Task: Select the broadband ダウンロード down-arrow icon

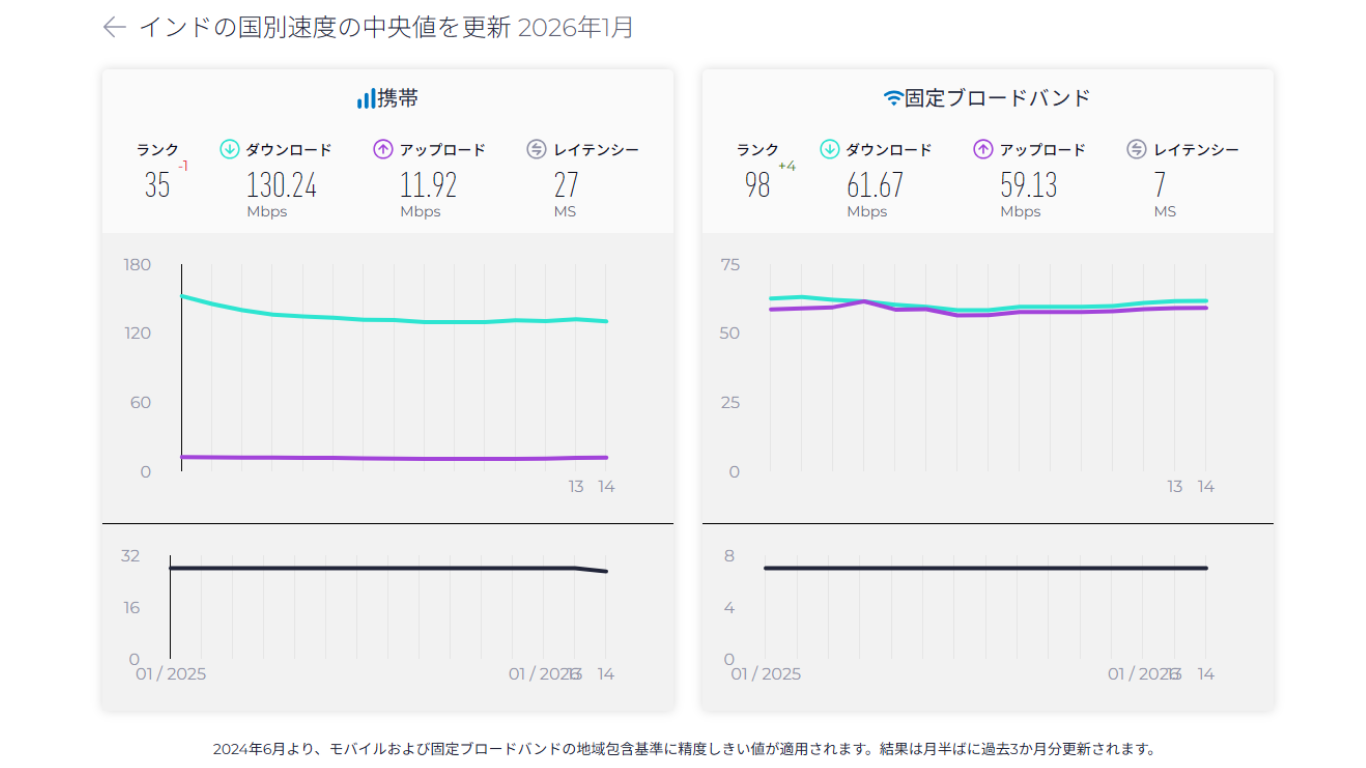Action: [828, 149]
